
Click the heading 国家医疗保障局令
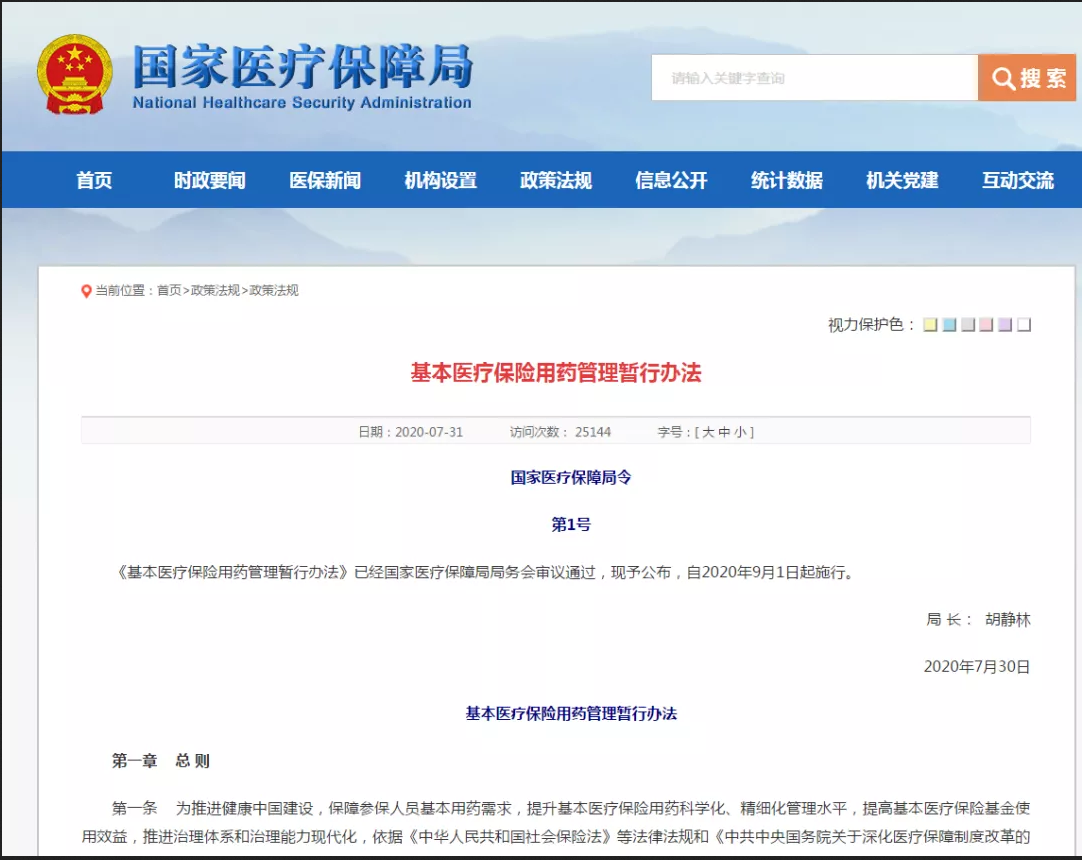(x=571, y=478)
